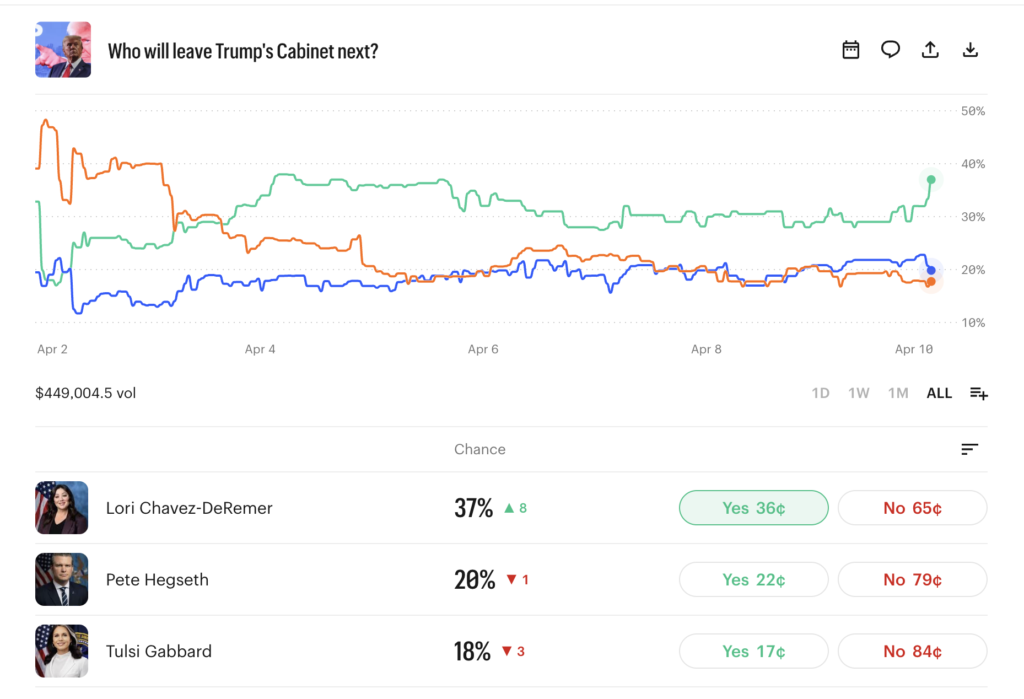Buy Yes 17¢ for Tulsi Gabbard
Image resolution: width=1024 pixels, height=699 pixels.
[x=753, y=652]
